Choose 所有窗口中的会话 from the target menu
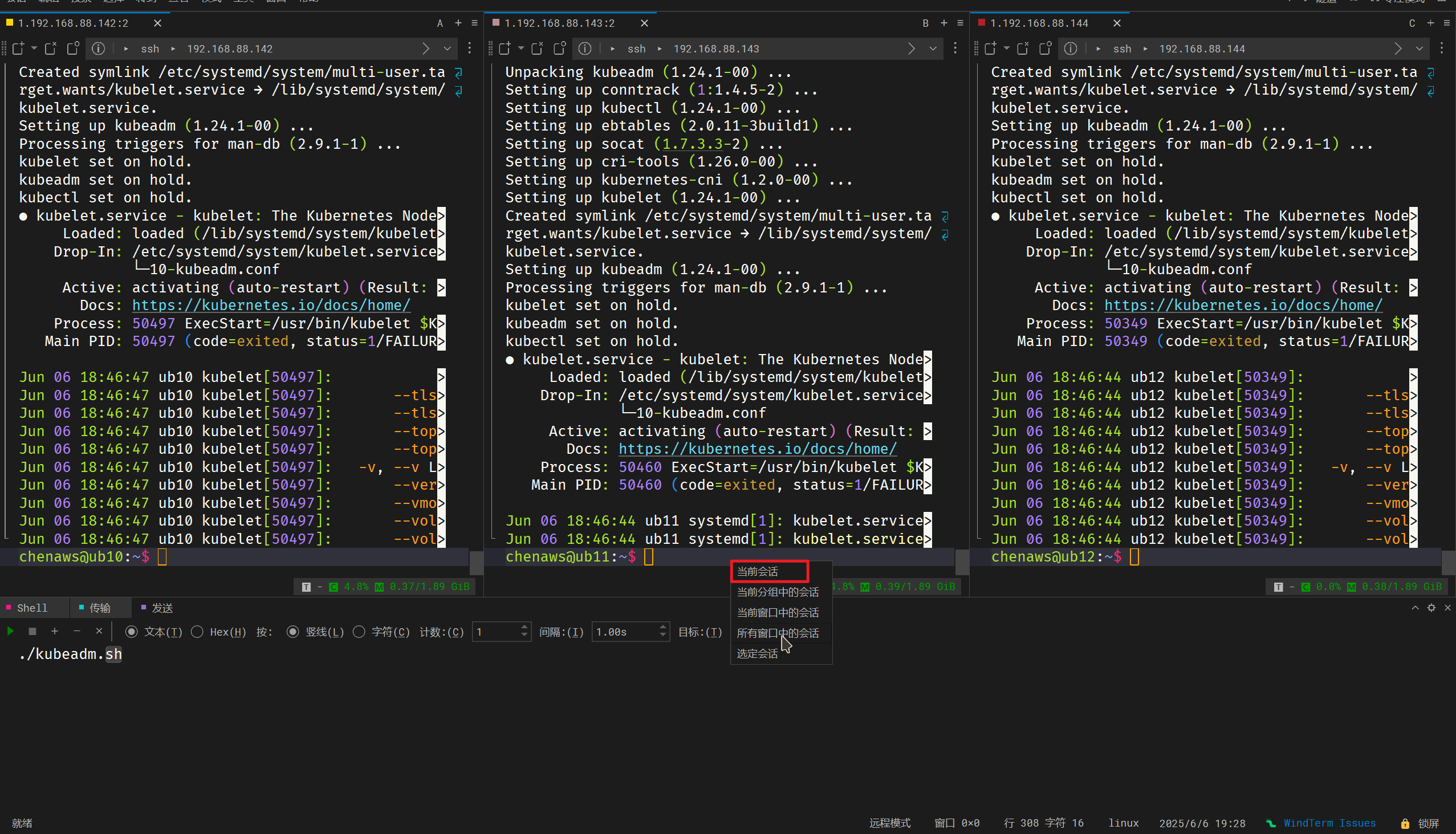Screen dimensions: 1456x834 pos(777,633)
